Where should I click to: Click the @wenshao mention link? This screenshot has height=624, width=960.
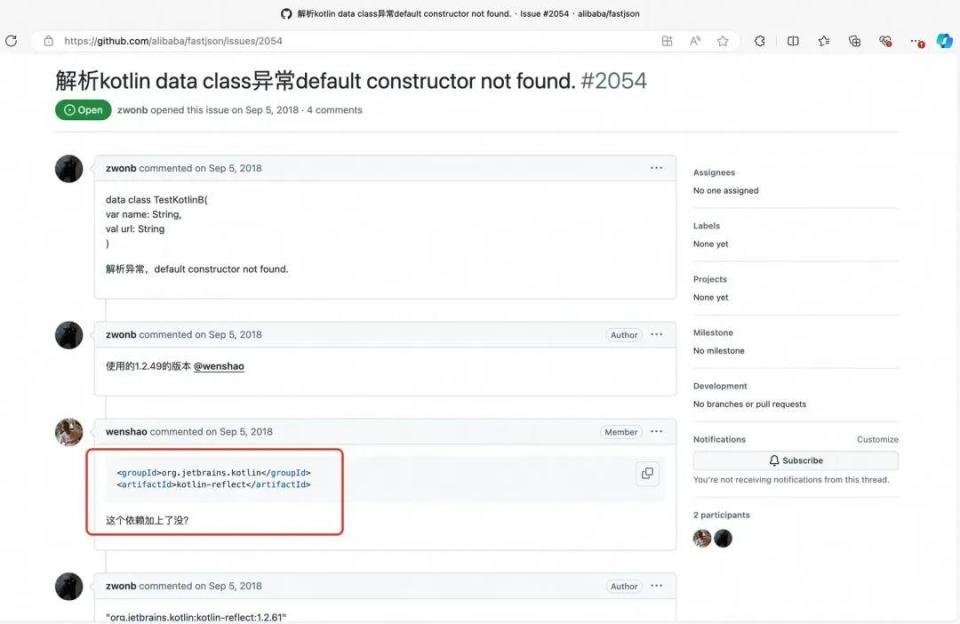pos(218,367)
